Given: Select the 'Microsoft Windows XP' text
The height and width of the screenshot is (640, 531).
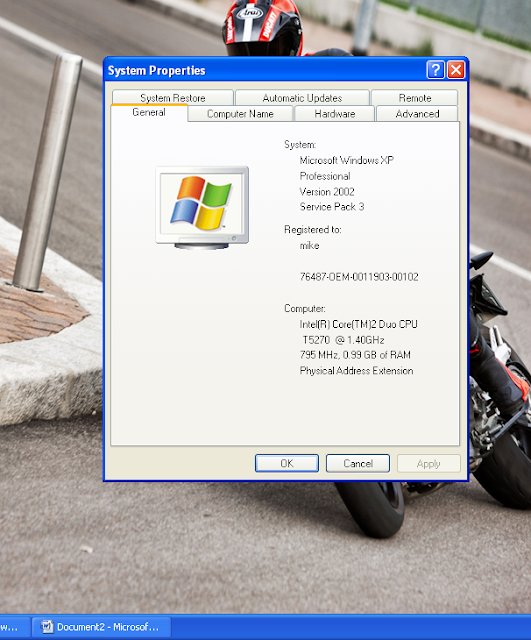Looking at the screenshot, I should pyautogui.click(x=347, y=160).
